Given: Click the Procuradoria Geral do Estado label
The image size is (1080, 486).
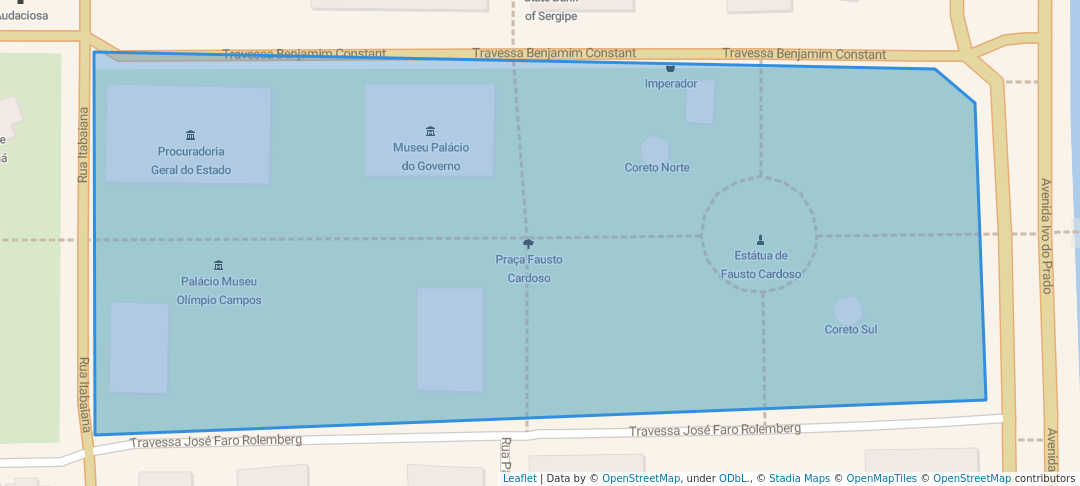Looking at the screenshot, I should pos(191,161).
